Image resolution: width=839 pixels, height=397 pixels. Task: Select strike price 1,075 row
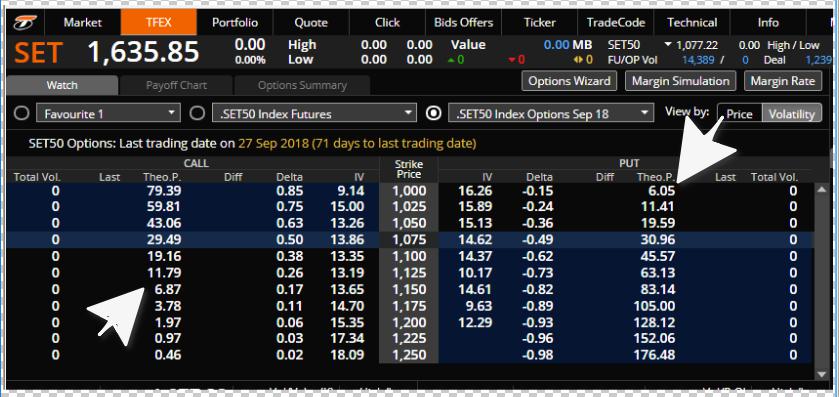pyautogui.click(x=409, y=240)
